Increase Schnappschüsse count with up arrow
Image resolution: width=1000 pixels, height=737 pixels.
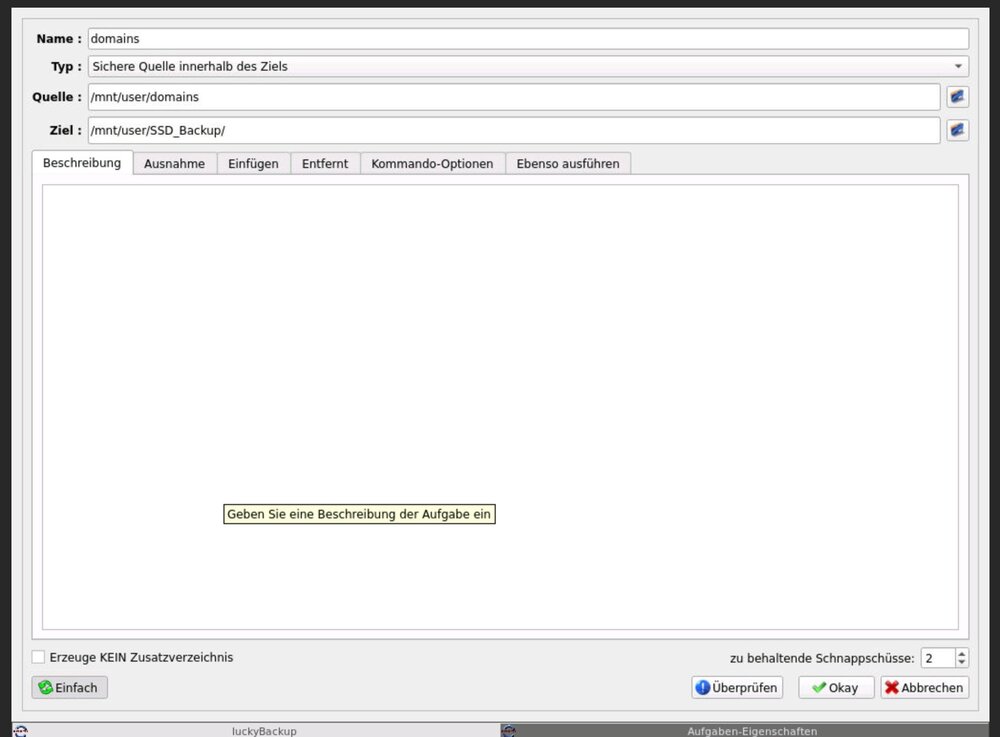pyautogui.click(x=962, y=653)
